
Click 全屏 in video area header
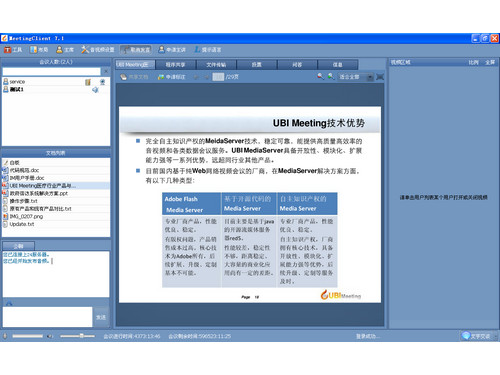[490, 62]
